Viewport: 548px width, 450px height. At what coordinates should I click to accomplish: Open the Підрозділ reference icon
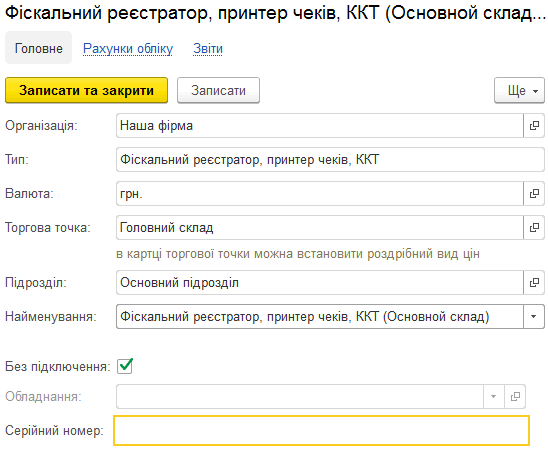coord(534,282)
